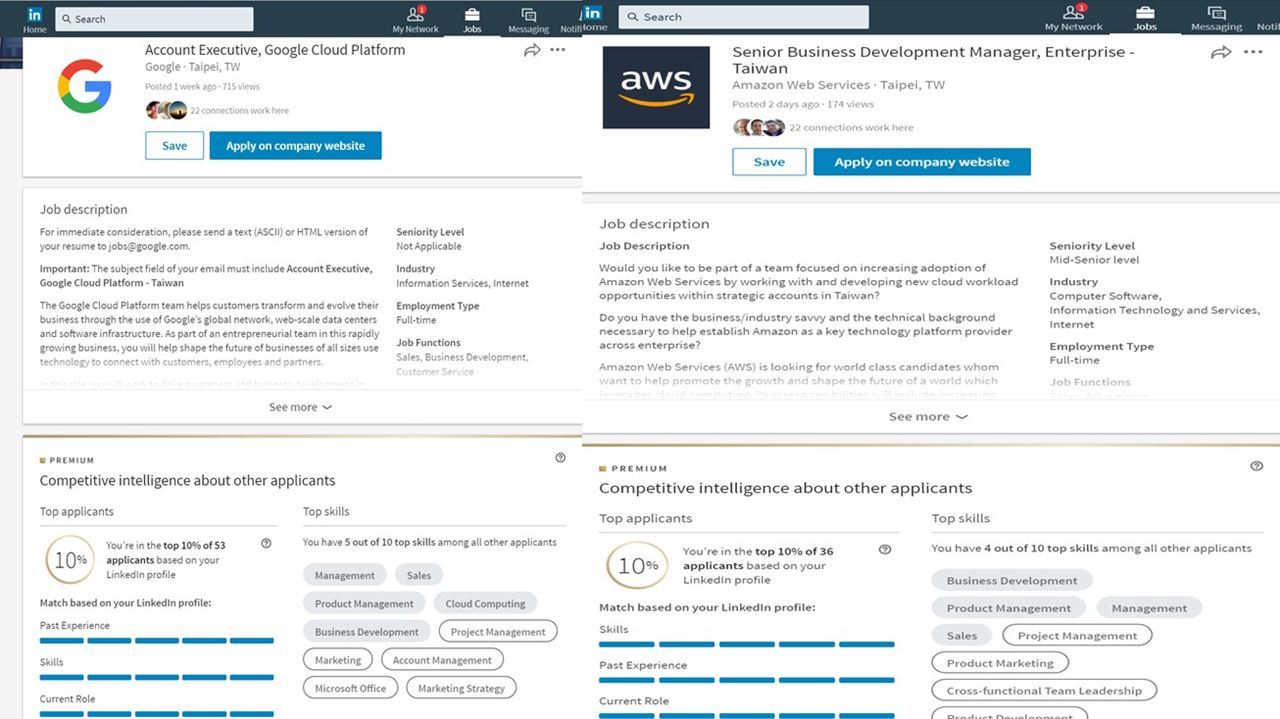Expand See more under AWS job description
The height and width of the screenshot is (719, 1280).
[928, 416]
